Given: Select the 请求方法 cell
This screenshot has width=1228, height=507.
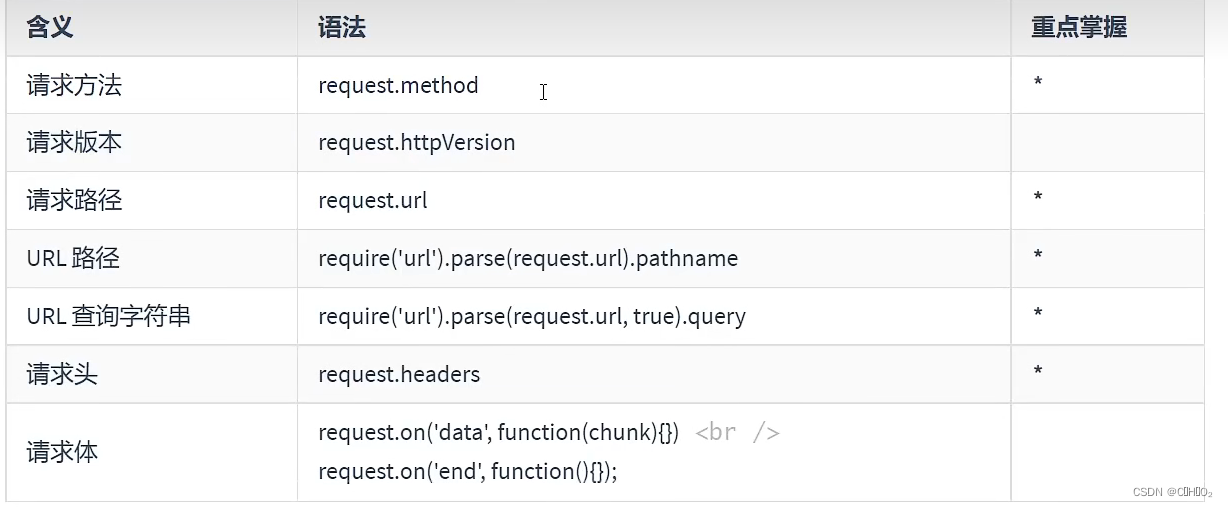Looking at the screenshot, I should (x=74, y=86).
